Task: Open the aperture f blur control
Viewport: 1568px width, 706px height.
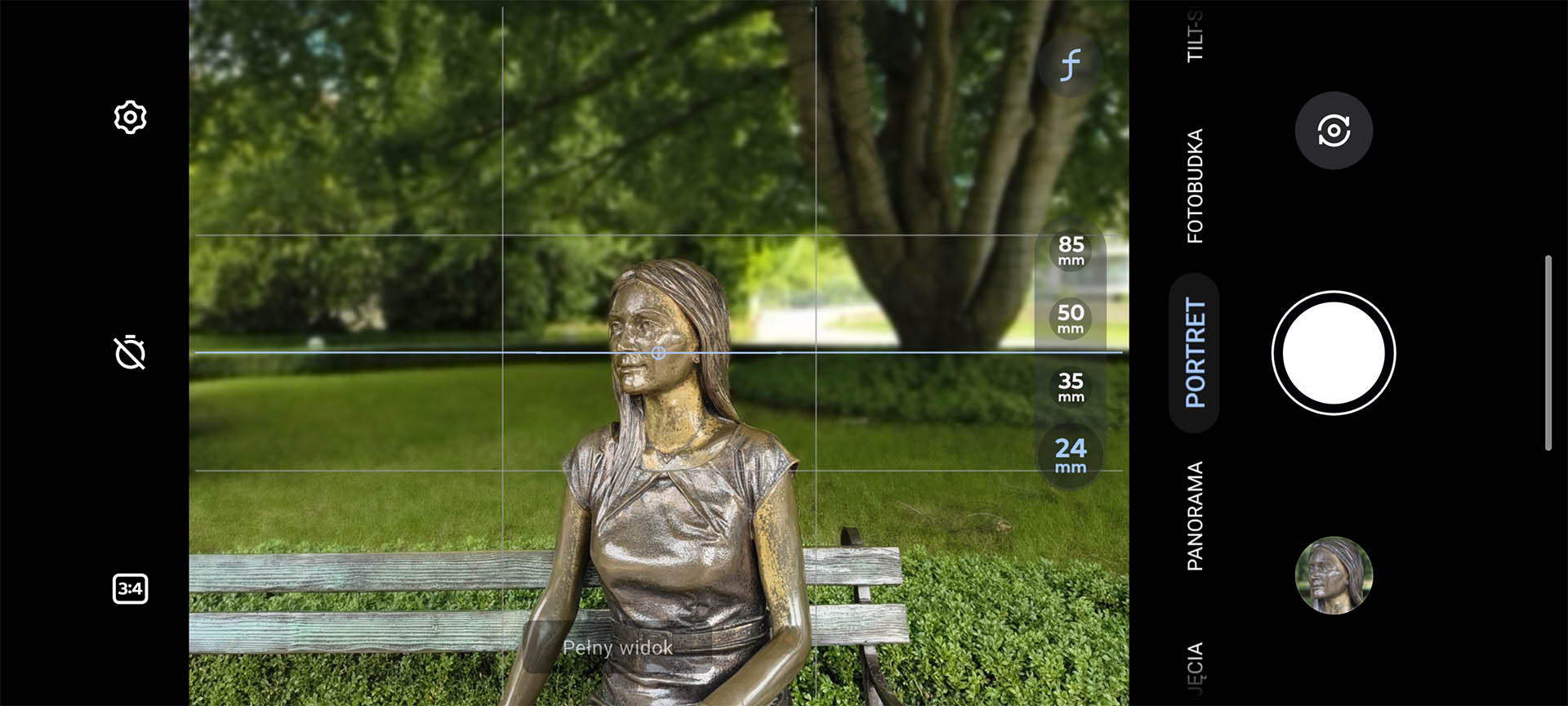Action: coord(1070,65)
